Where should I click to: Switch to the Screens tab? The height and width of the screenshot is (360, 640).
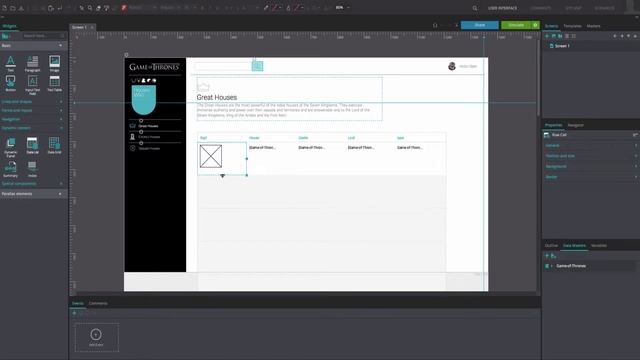coord(551,26)
